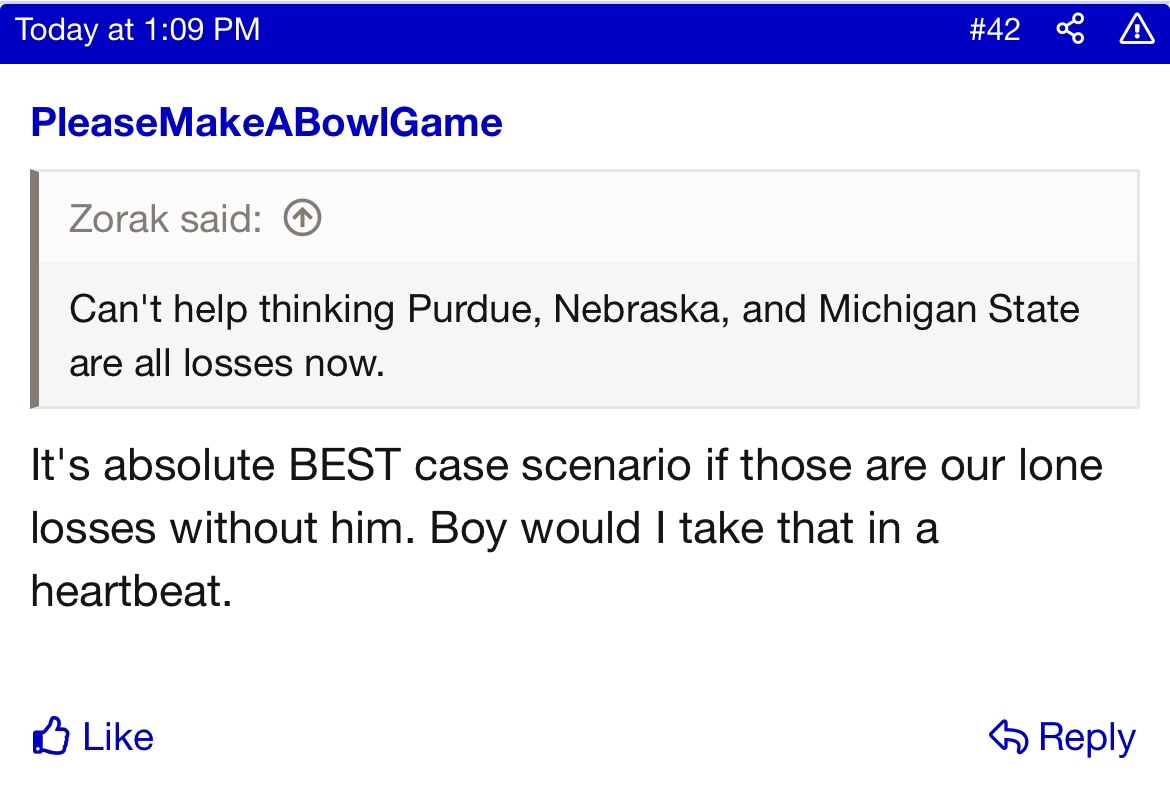This screenshot has width=1170, height=803.
Task: Open PleaseMakeABowlGame's user profile
Action: 266,122
